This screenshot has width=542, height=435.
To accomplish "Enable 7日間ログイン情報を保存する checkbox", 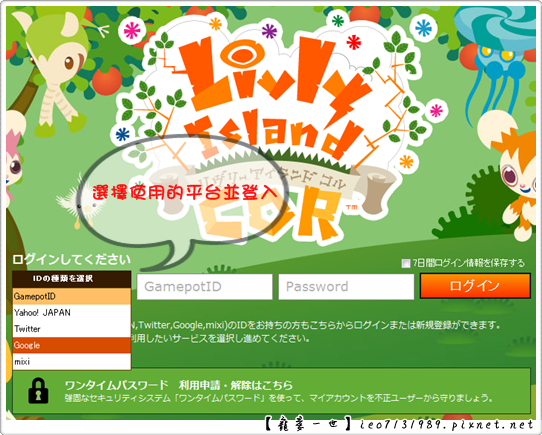I will click(405, 263).
